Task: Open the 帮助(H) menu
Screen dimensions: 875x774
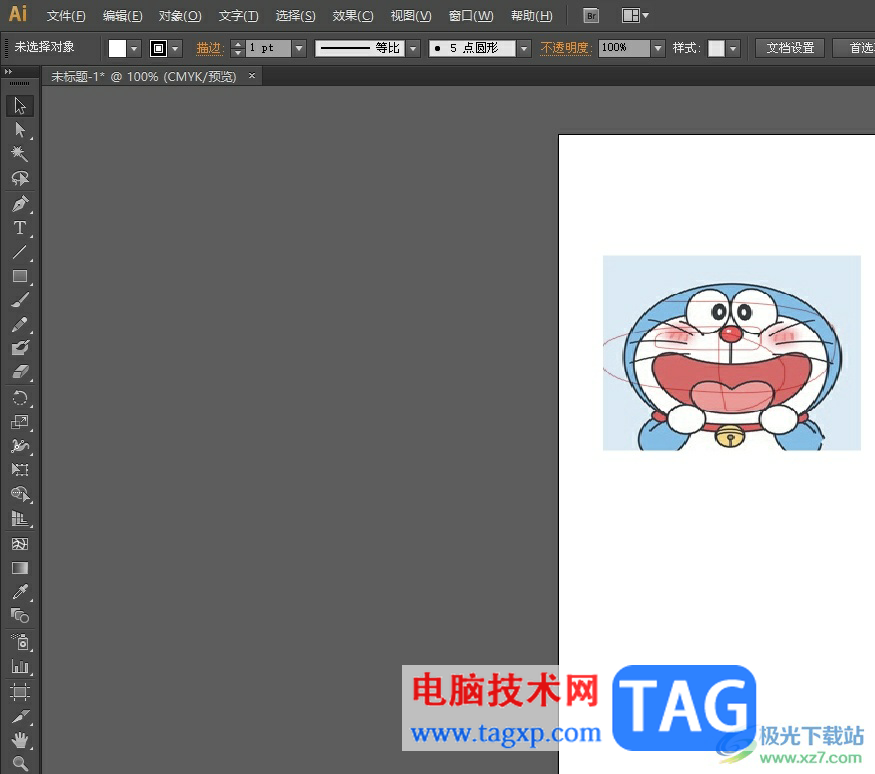Action: (531, 16)
